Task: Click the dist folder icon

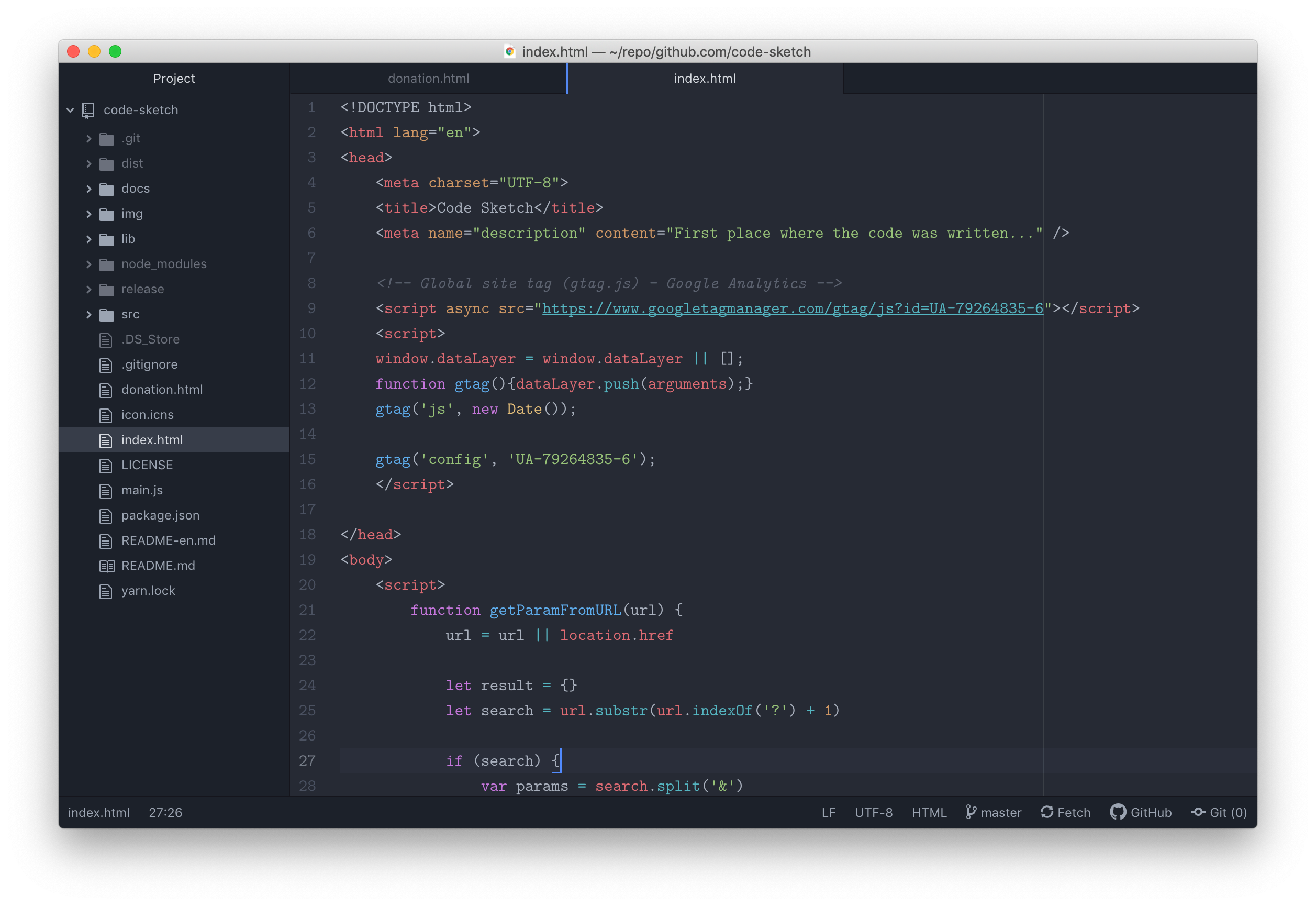Action: 107,164
